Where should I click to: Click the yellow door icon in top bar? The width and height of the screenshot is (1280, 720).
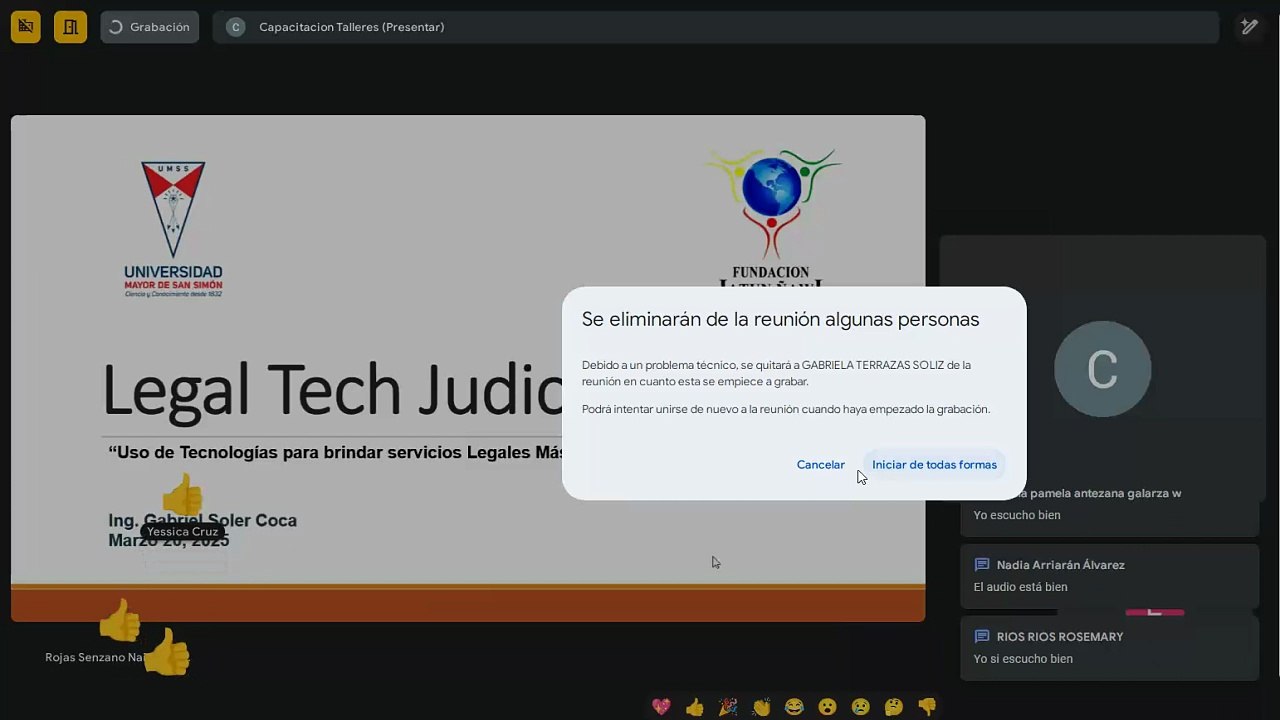click(70, 27)
